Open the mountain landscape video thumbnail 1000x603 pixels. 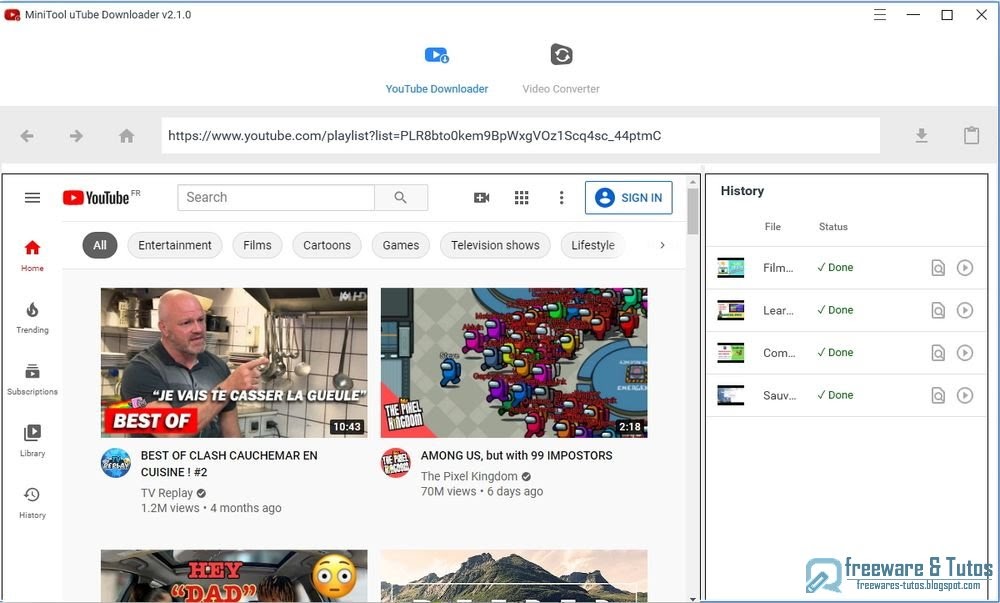[x=514, y=576]
